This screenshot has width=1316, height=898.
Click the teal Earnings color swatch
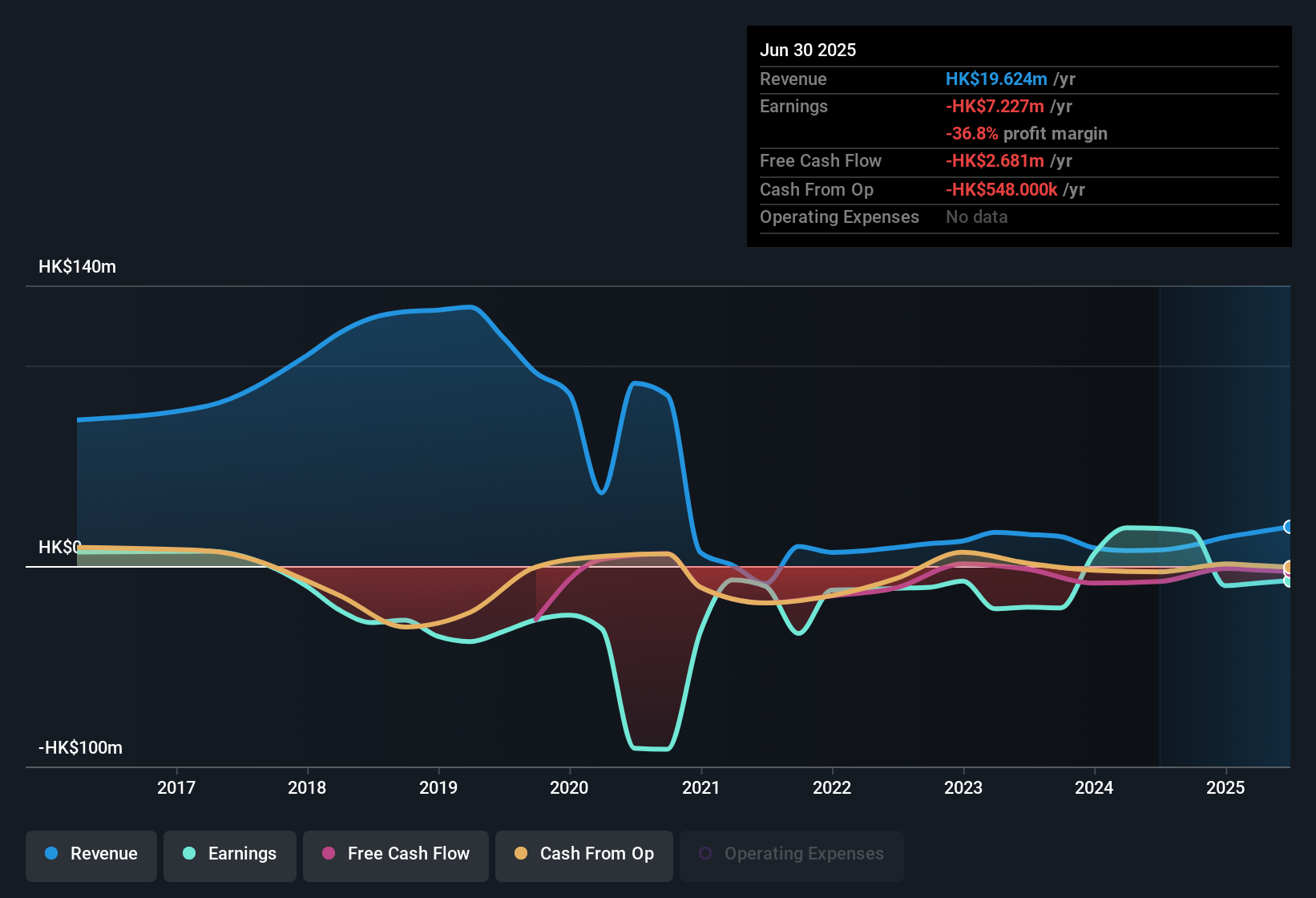188,854
